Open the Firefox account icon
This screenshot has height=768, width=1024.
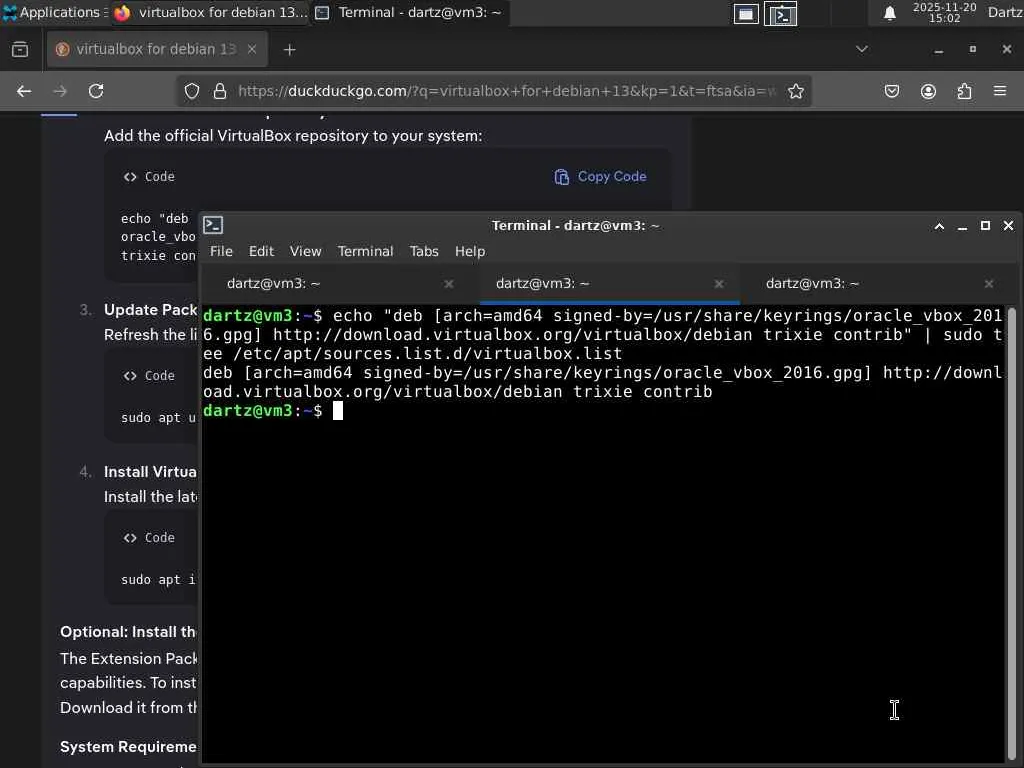(928, 91)
